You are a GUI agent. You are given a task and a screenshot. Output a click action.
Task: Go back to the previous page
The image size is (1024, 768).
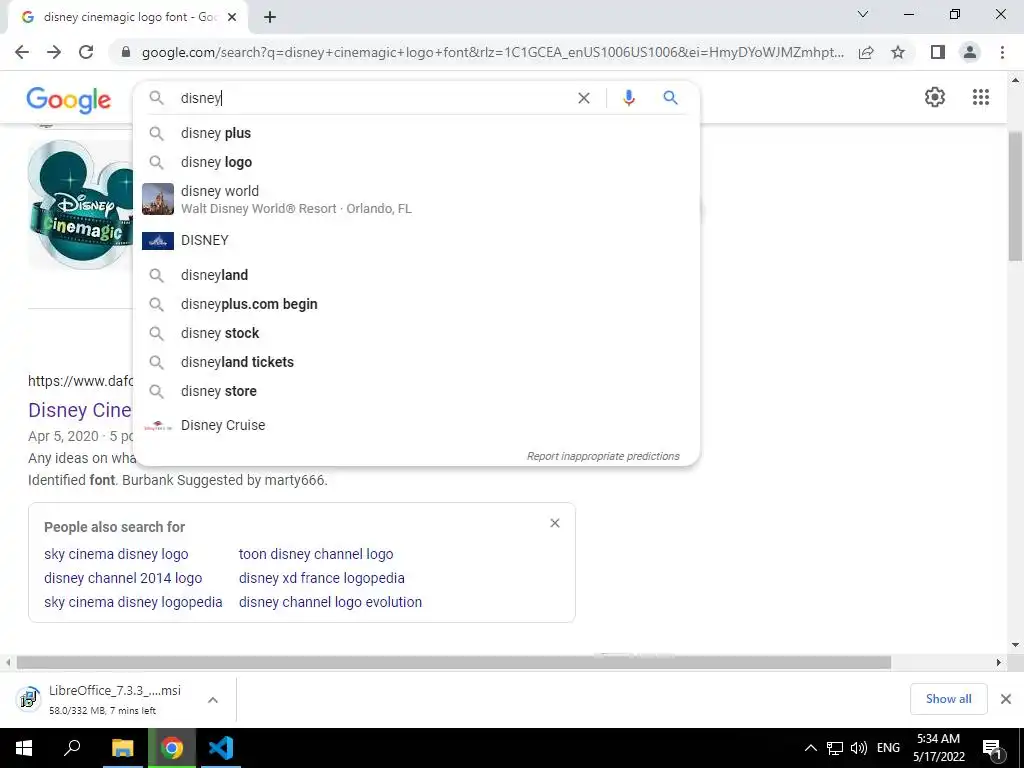click(22, 52)
